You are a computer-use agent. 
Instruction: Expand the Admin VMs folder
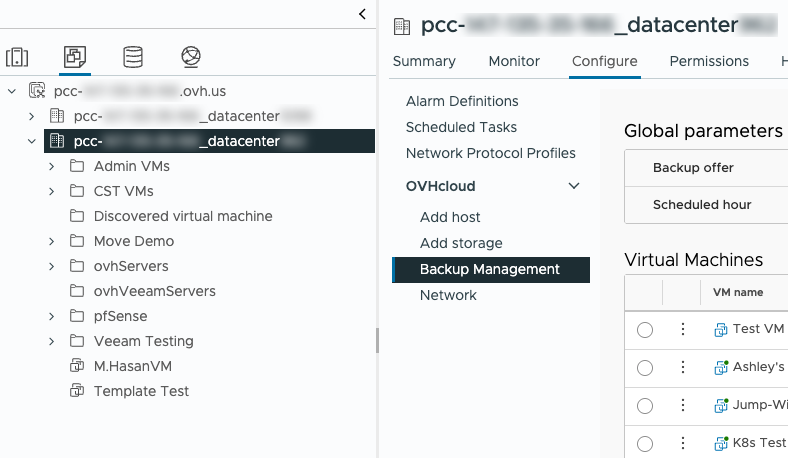pos(51,166)
